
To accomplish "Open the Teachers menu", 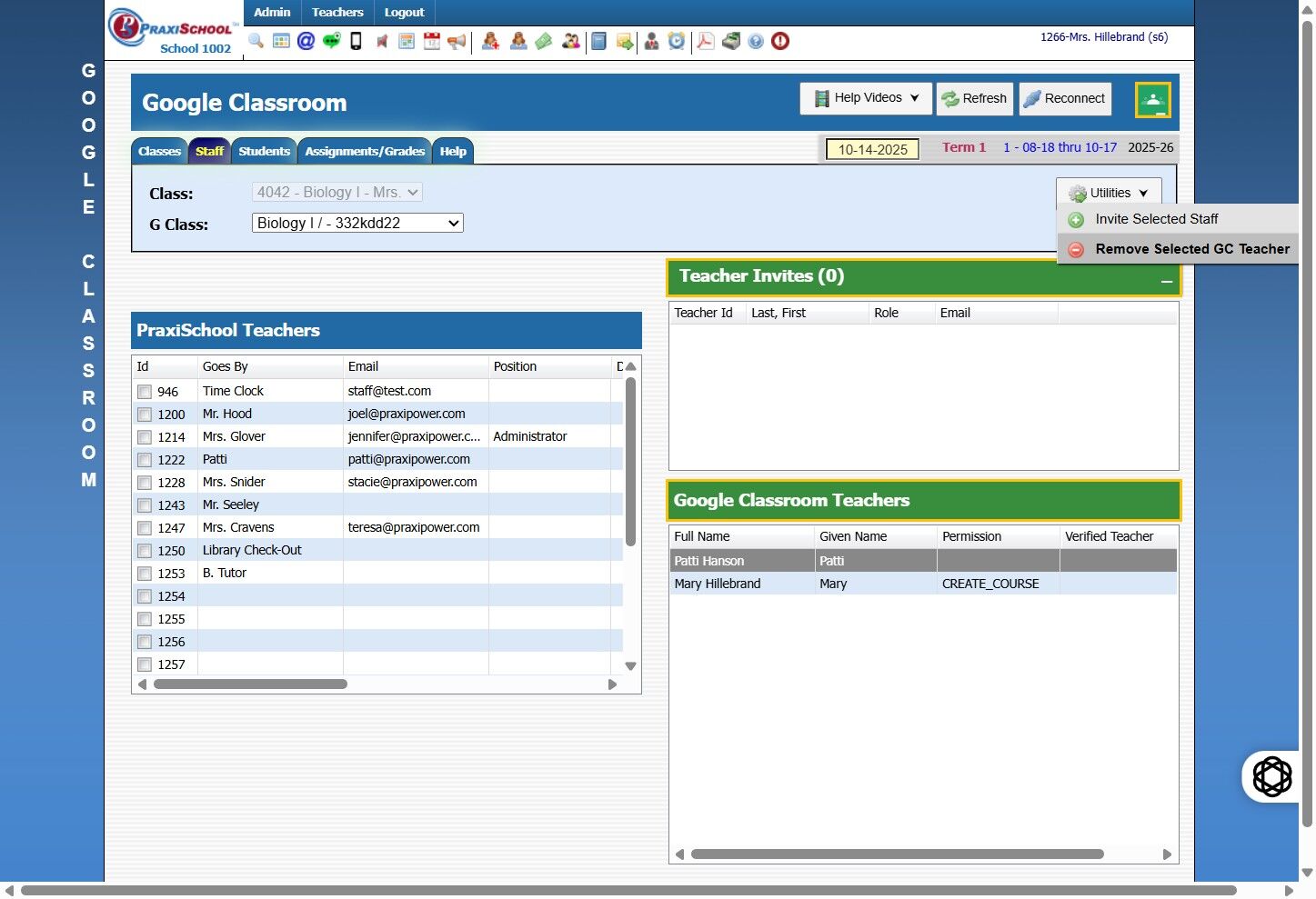I will (x=337, y=13).
